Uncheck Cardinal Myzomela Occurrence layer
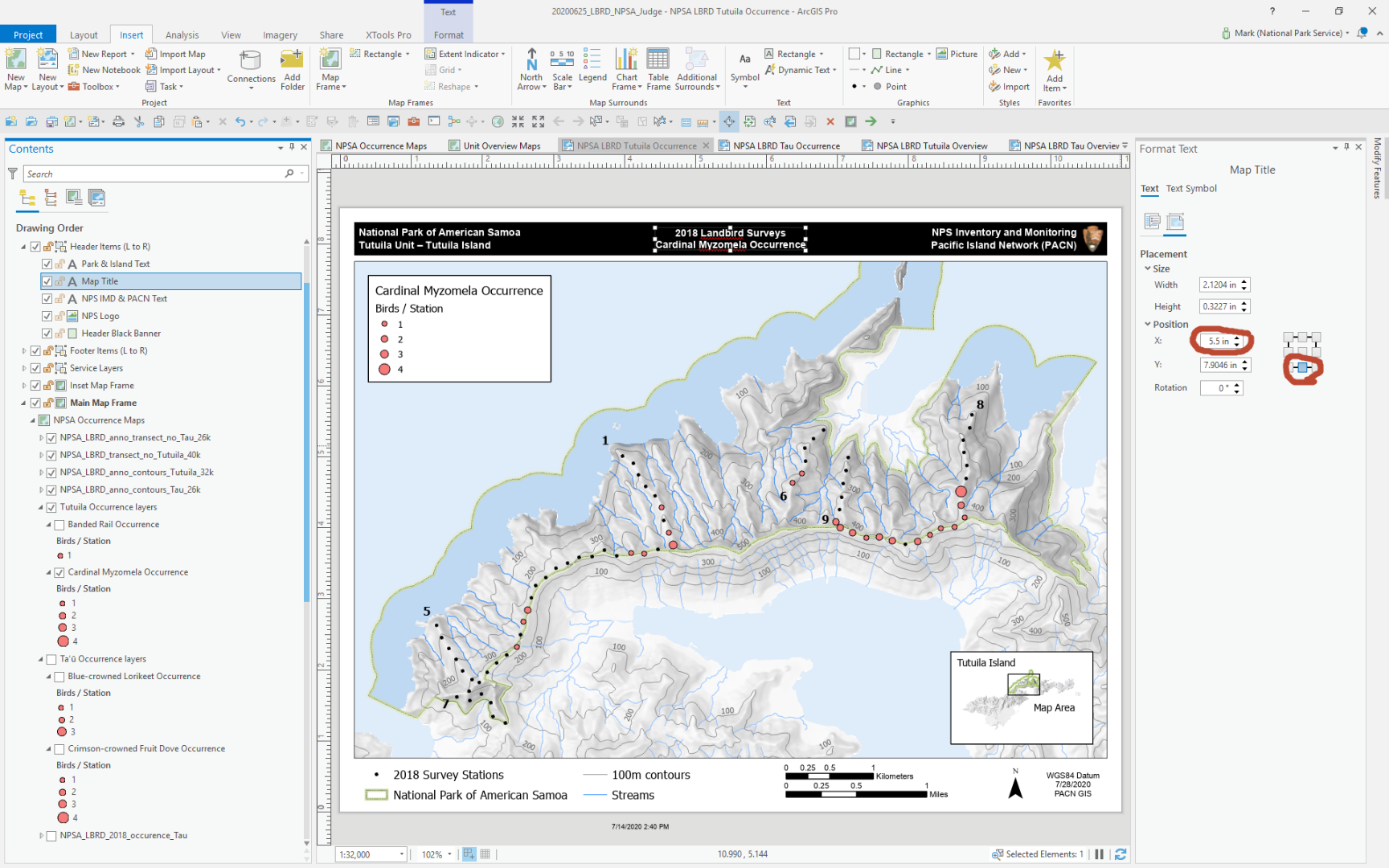Image resolution: width=1389 pixels, height=868 pixels. click(x=59, y=572)
